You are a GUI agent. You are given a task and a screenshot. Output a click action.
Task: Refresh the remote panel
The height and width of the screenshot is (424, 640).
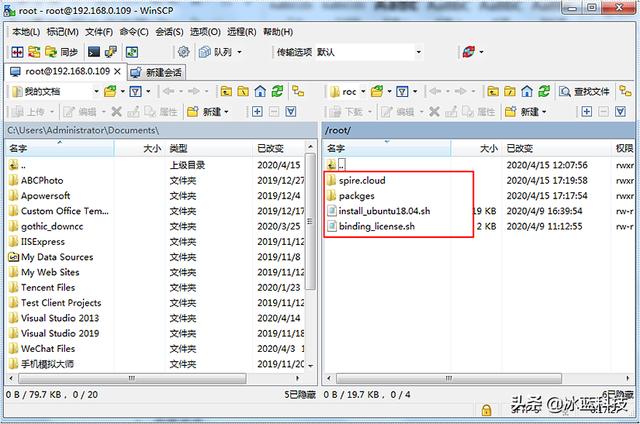(544, 91)
